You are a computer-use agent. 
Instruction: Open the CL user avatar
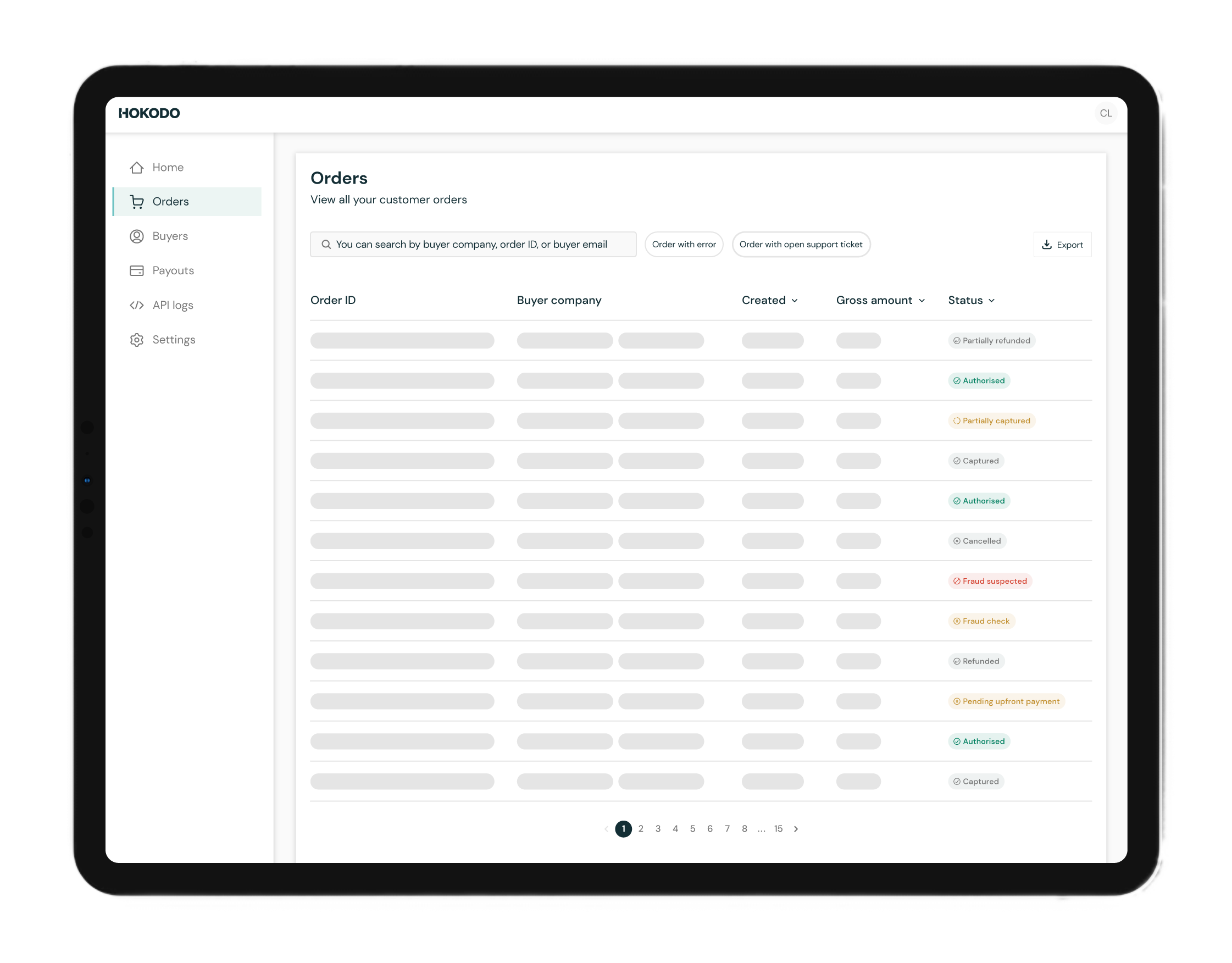[x=1106, y=113]
